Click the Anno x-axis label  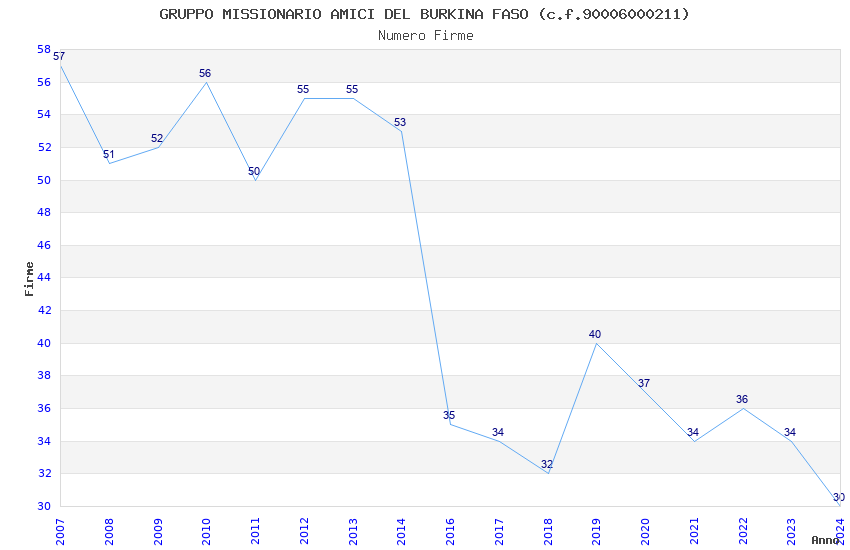click(x=825, y=540)
